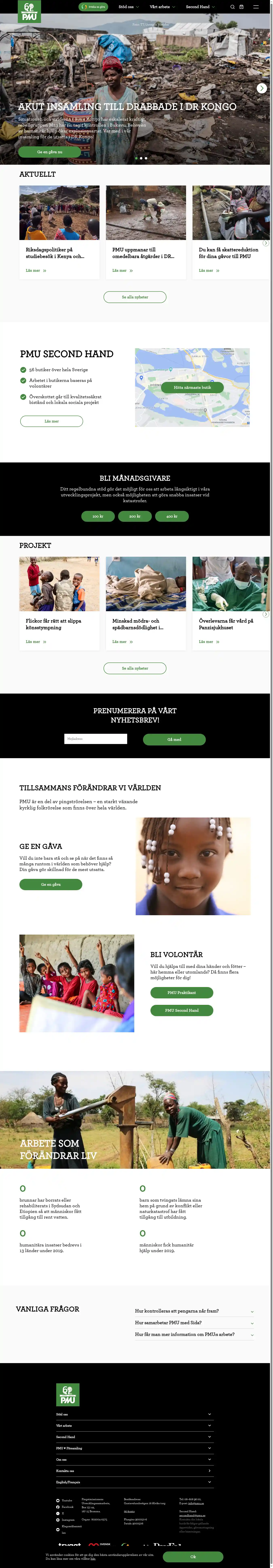Open the Instagram link in the footer
This screenshot has height=1568, width=273.
pyautogui.click(x=65, y=1520)
